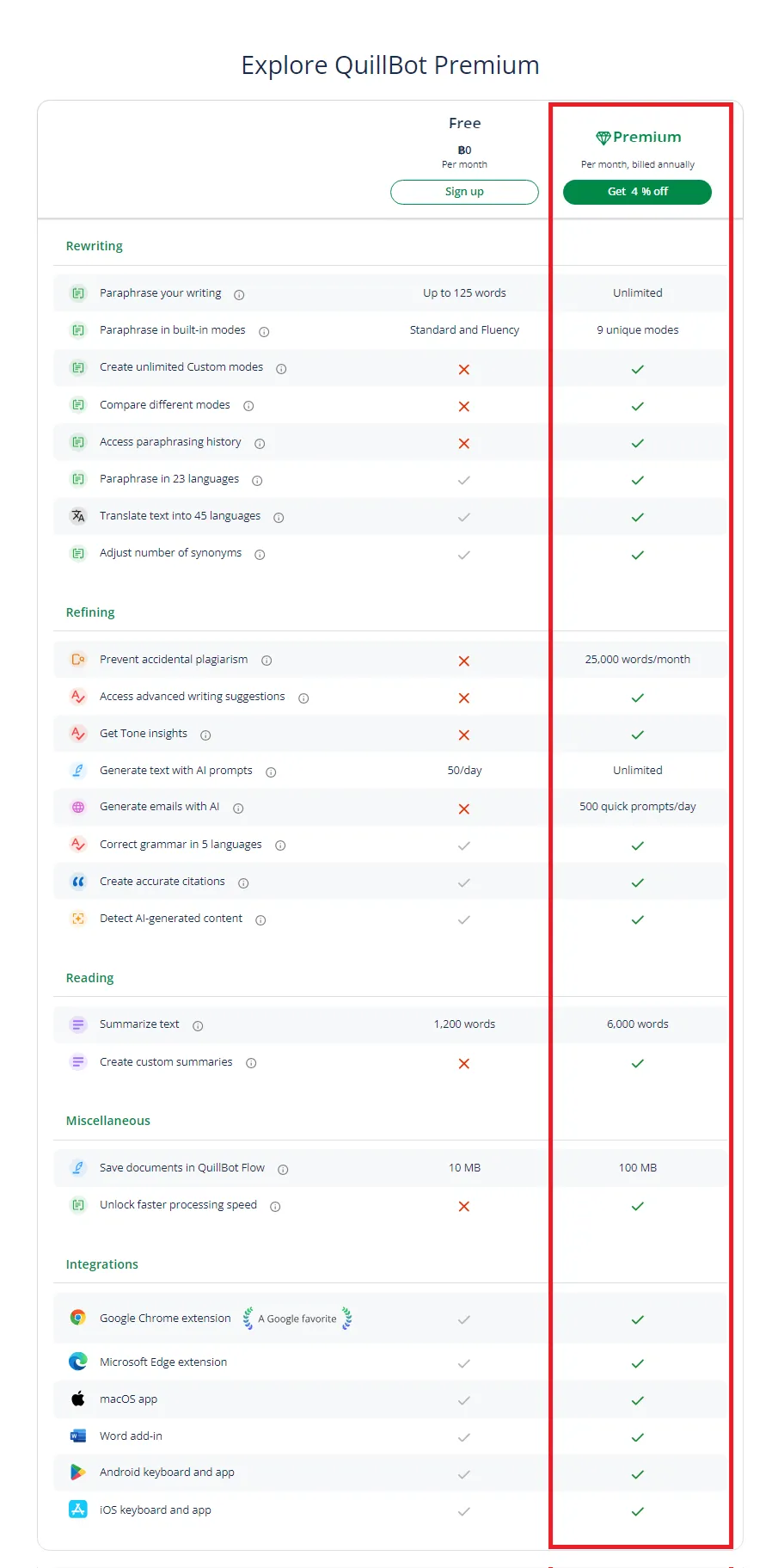The height and width of the screenshot is (1568, 778).
Task: Click the A Google favorite badge
Action: click(297, 1319)
